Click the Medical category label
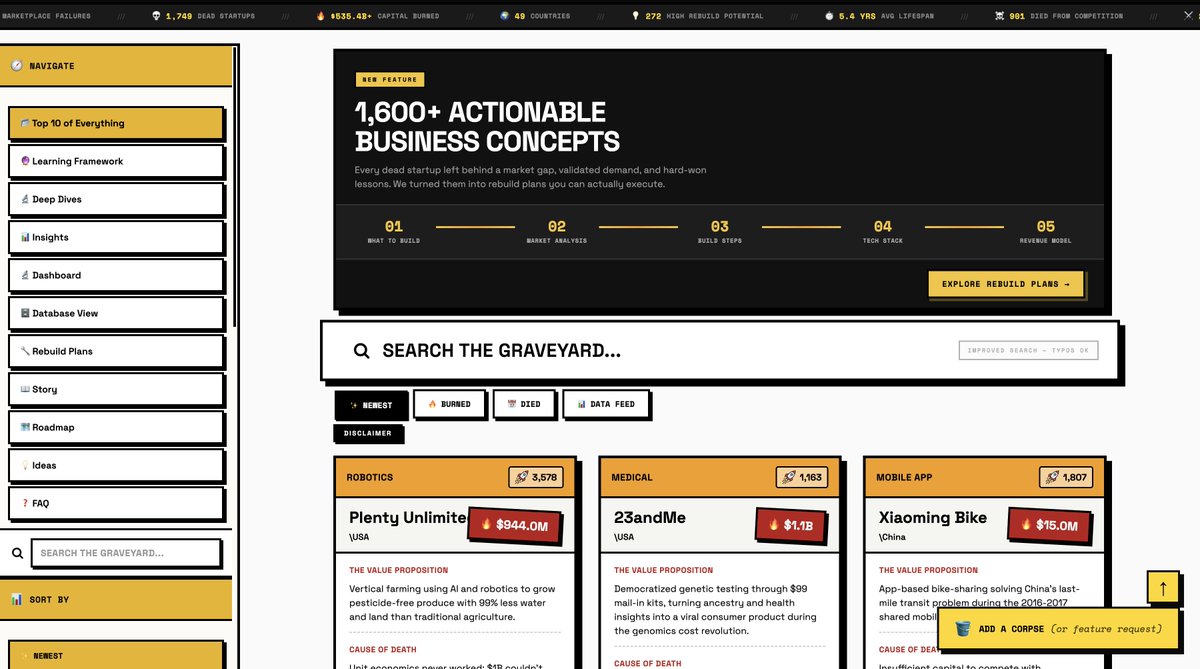1200x669 pixels. [632, 478]
